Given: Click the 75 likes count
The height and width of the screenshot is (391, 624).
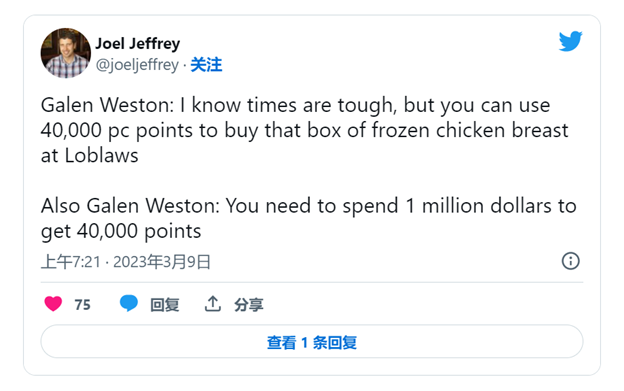Looking at the screenshot, I should [x=82, y=305].
